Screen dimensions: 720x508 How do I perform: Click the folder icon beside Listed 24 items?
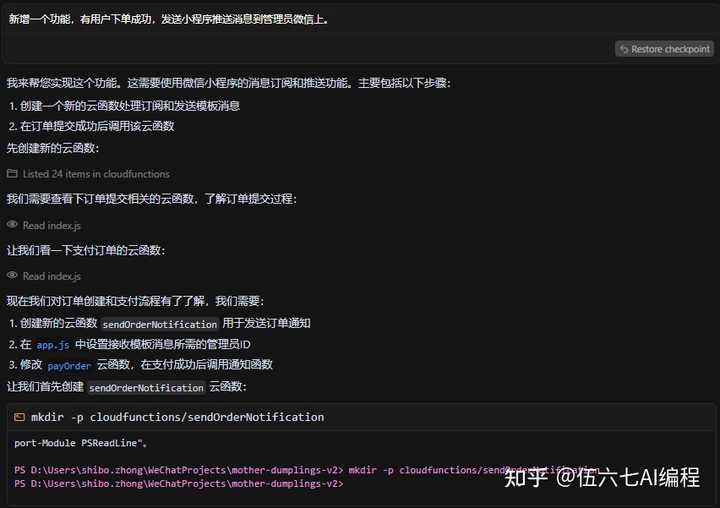click(x=12, y=173)
